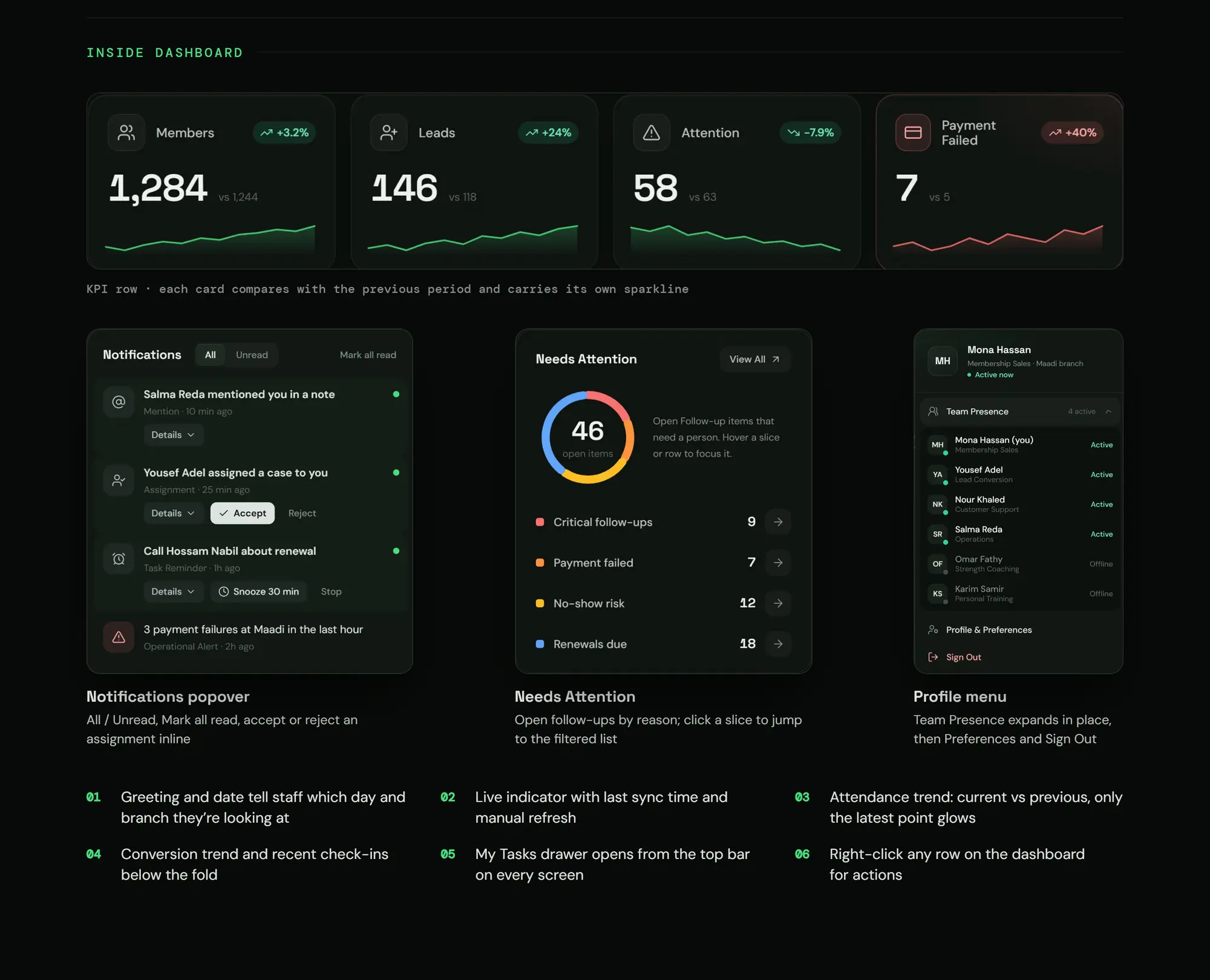Click the MH avatar in profile header

click(x=943, y=361)
